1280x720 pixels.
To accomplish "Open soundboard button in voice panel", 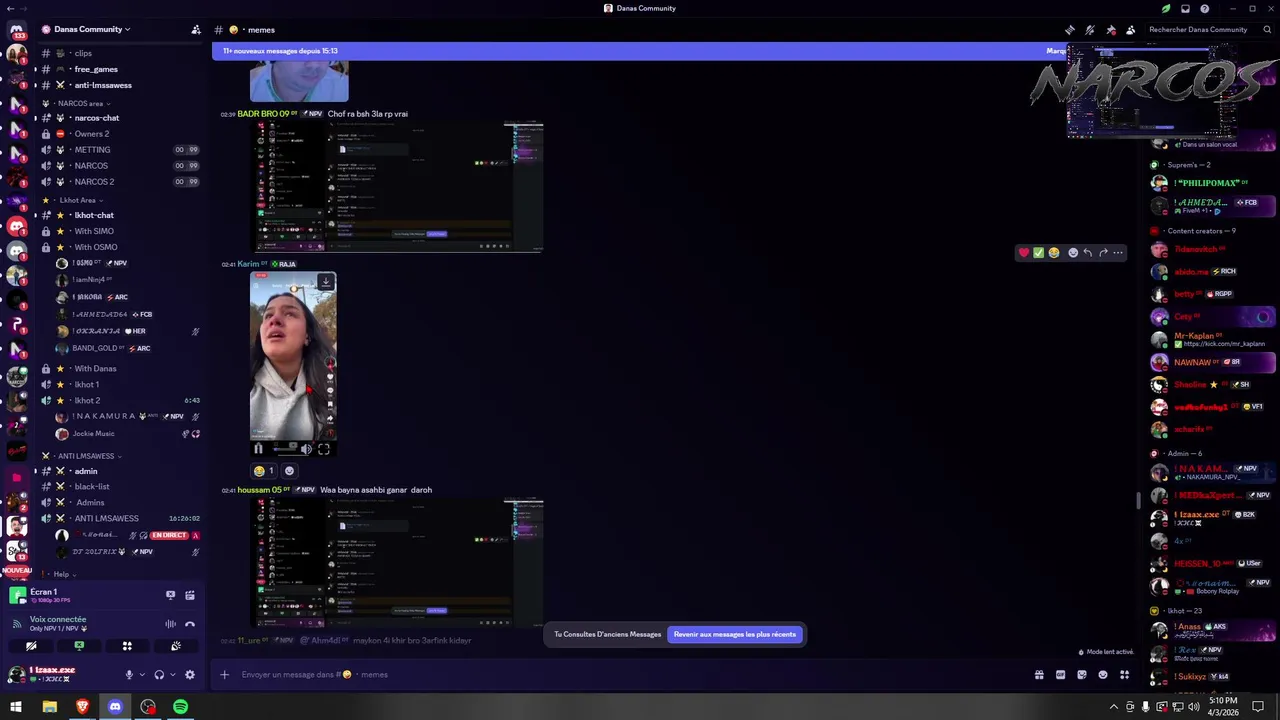I will [x=175, y=646].
